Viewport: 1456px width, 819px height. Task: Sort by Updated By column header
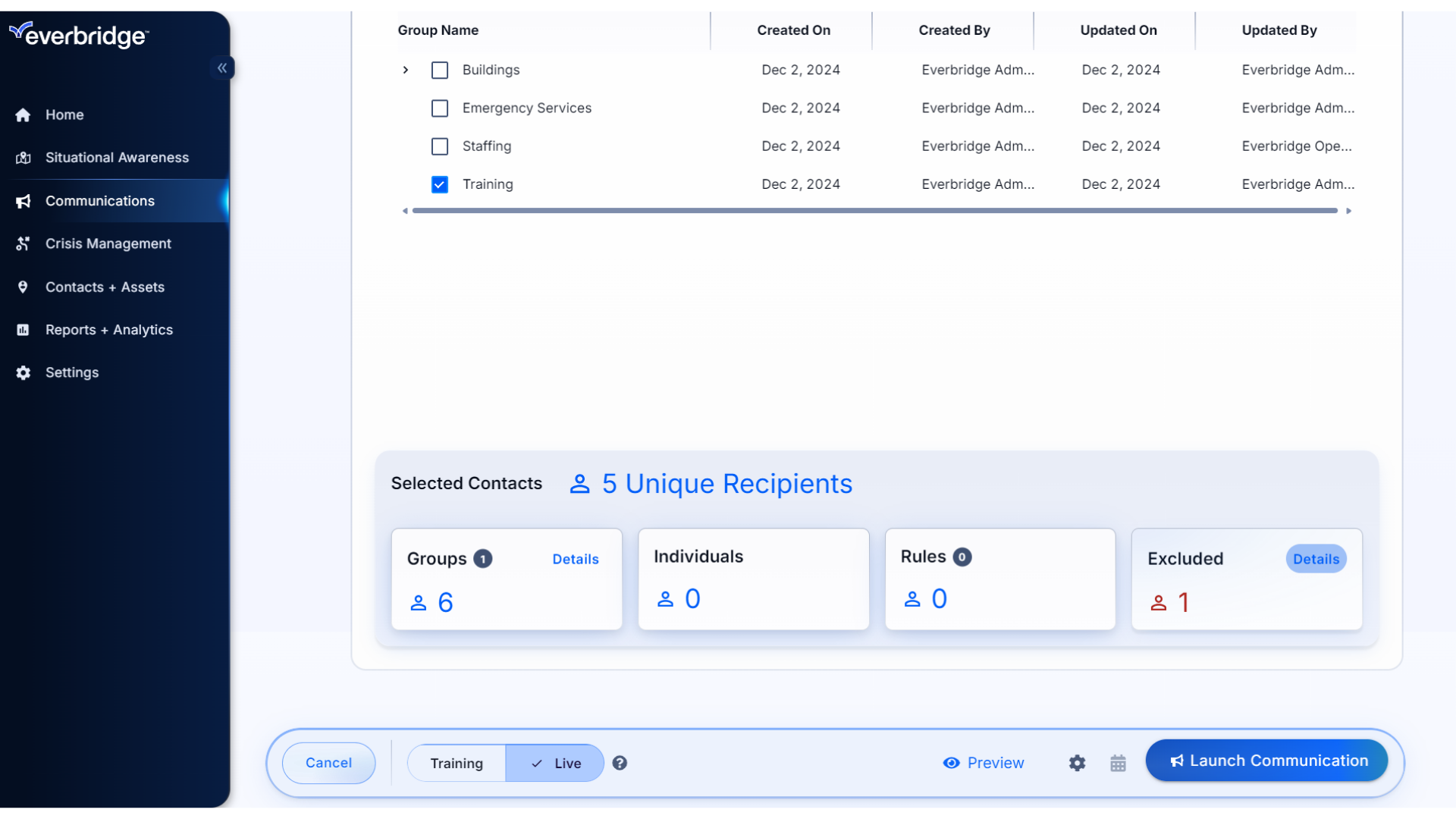1279,30
